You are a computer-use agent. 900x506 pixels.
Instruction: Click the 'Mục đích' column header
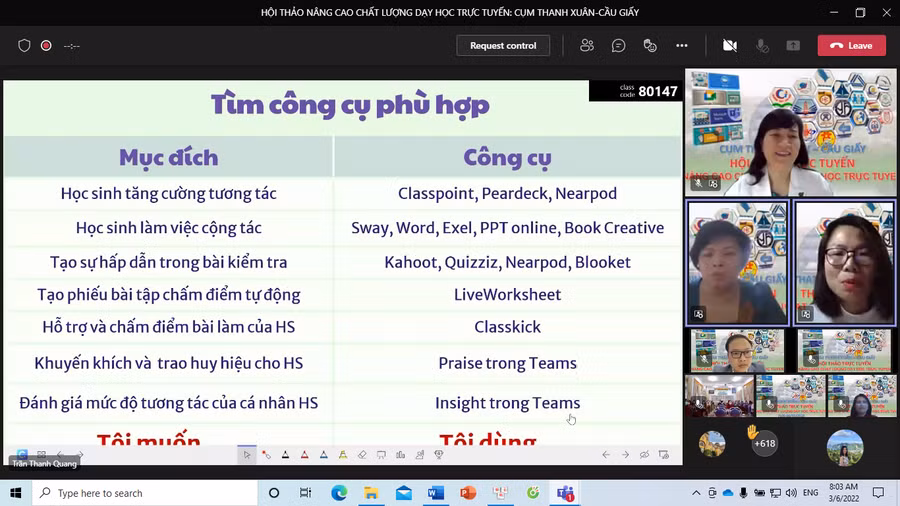168,157
